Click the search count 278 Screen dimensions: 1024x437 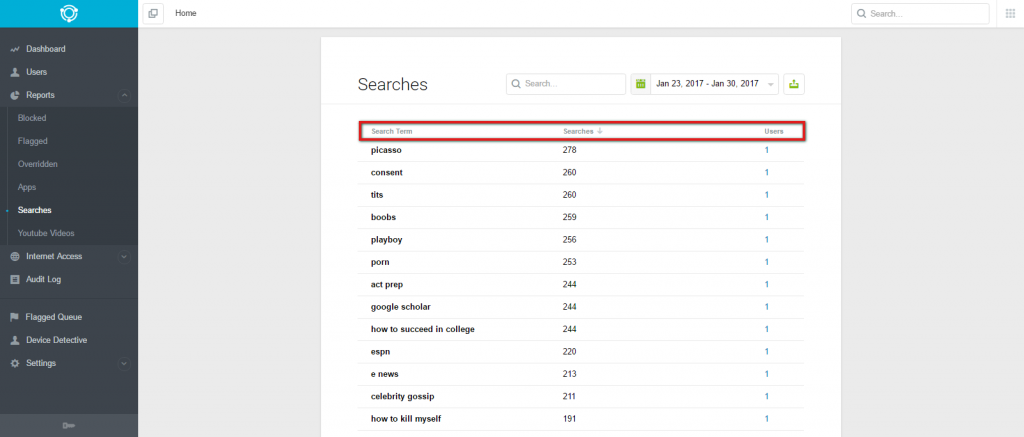569,150
